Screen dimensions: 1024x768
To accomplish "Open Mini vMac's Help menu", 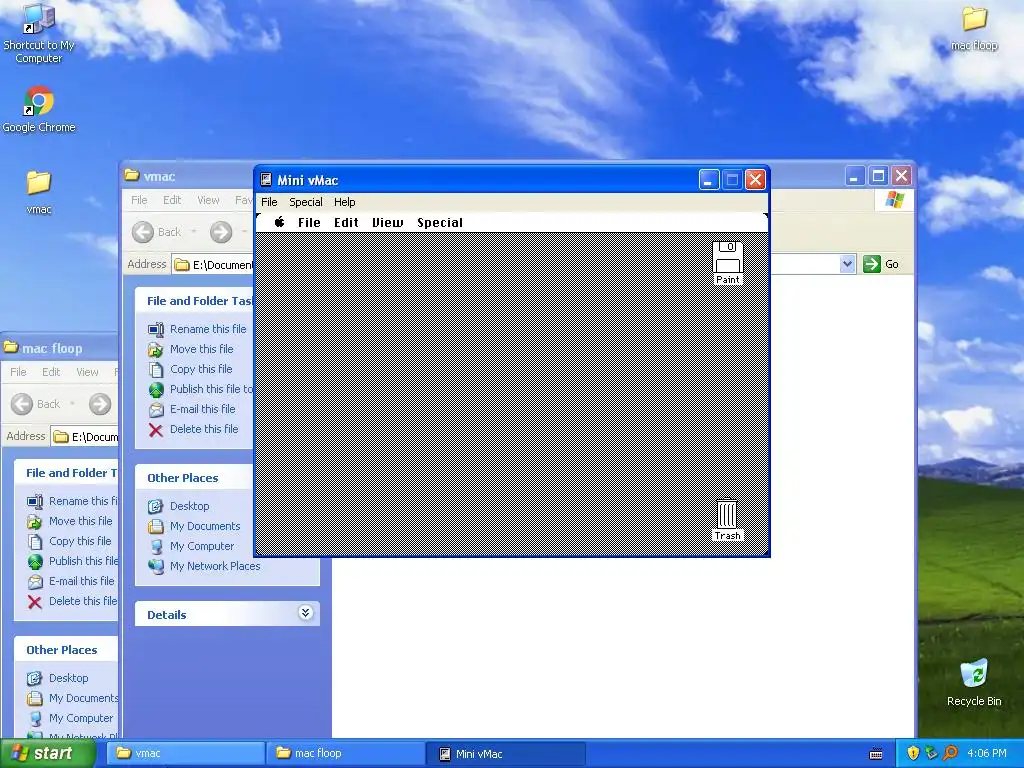I will pos(344,202).
